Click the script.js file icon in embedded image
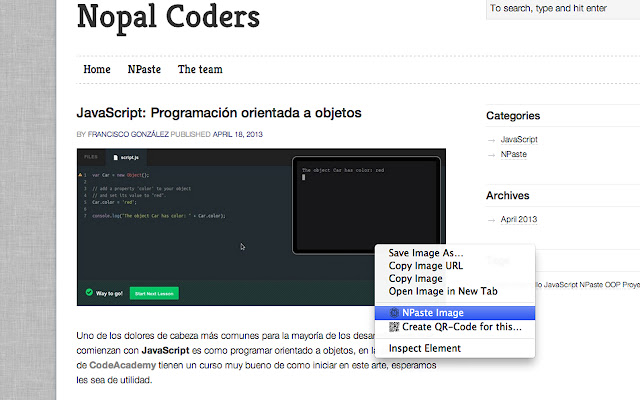 coord(116,157)
